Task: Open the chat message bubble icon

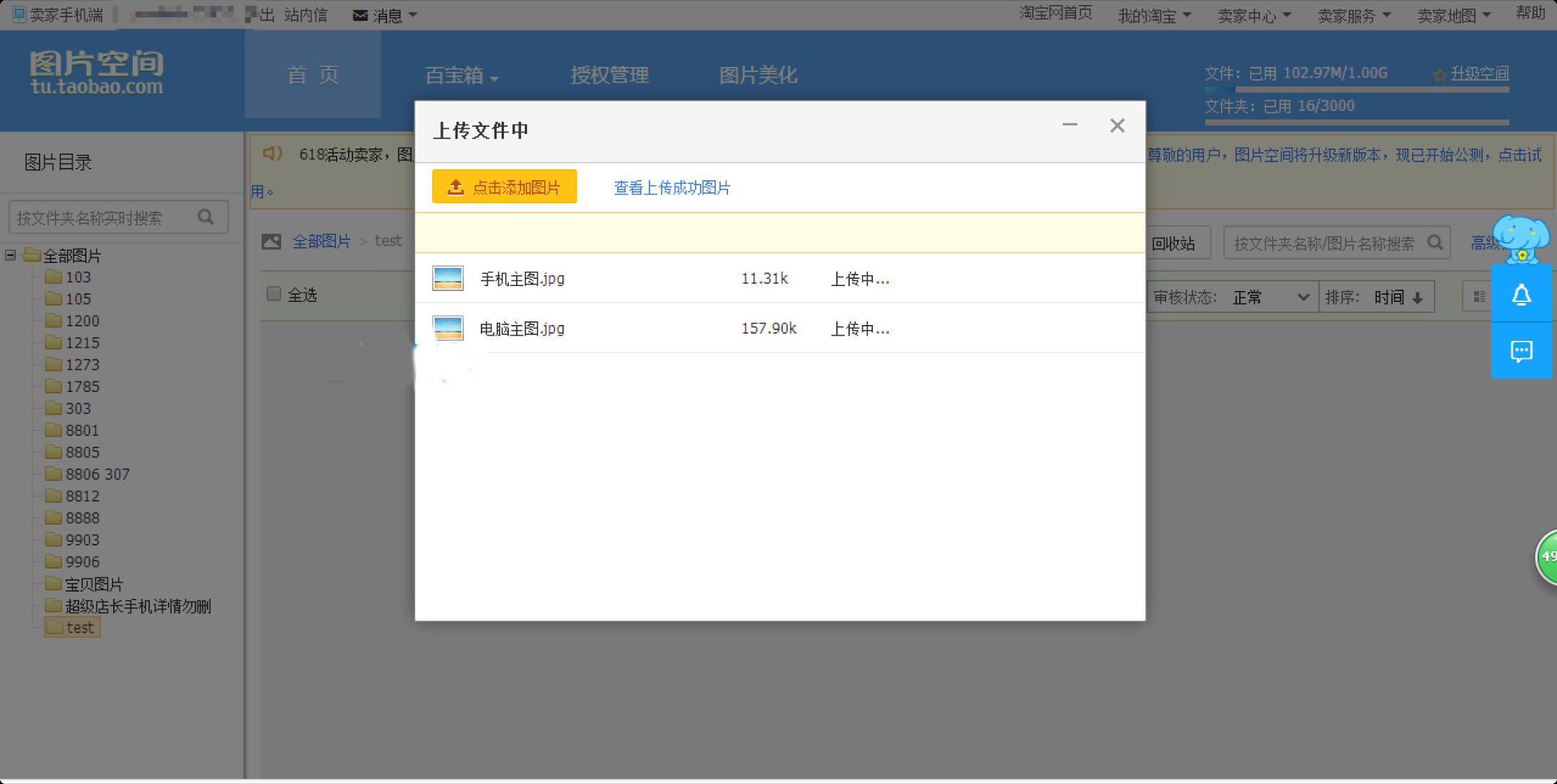Action: pyautogui.click(x=1521, y=351)
